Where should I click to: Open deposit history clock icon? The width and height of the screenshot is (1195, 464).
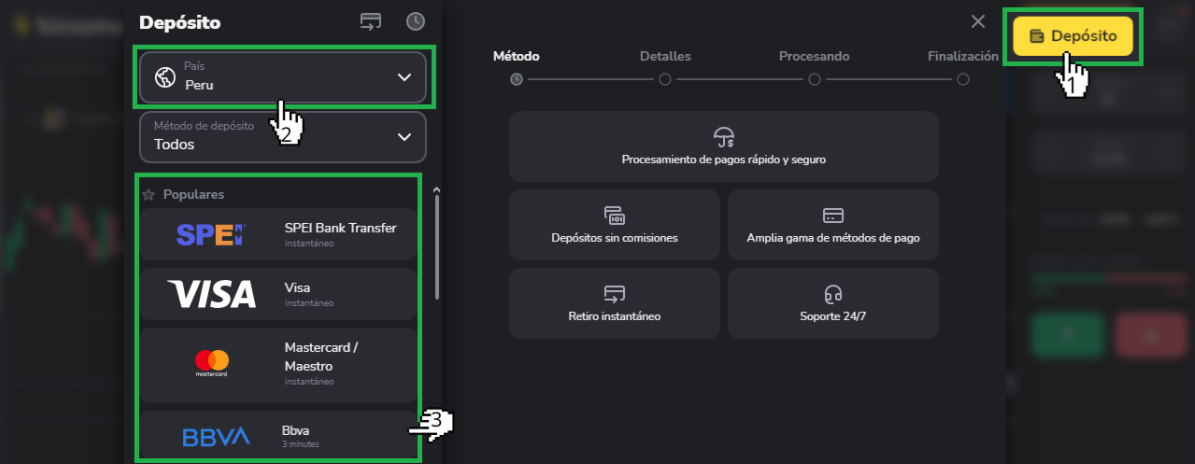pyautogui.click(x=416, y=22)
